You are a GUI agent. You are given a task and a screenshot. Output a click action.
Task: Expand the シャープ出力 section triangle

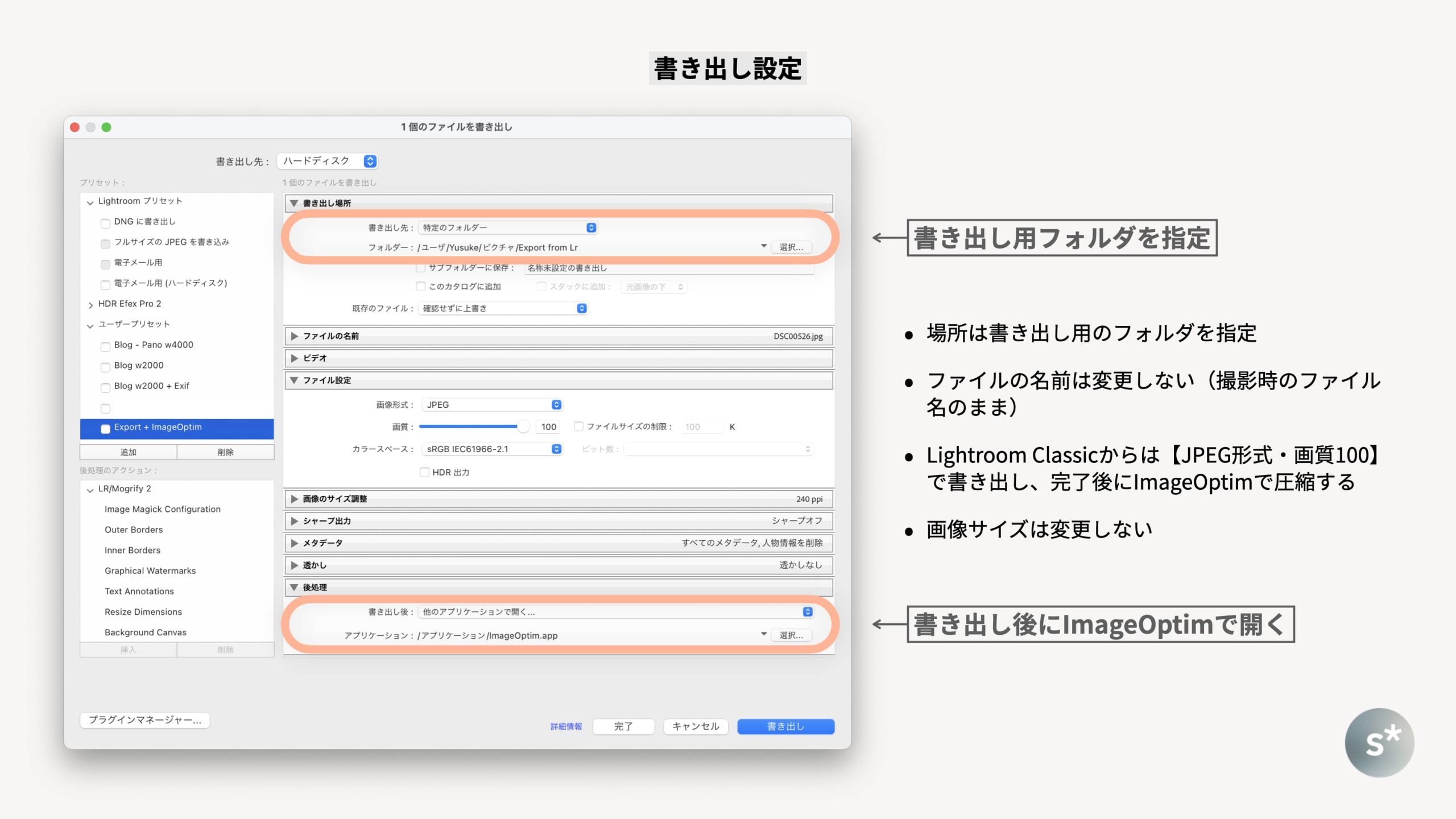pyautogui.click(x=294, y=521)
